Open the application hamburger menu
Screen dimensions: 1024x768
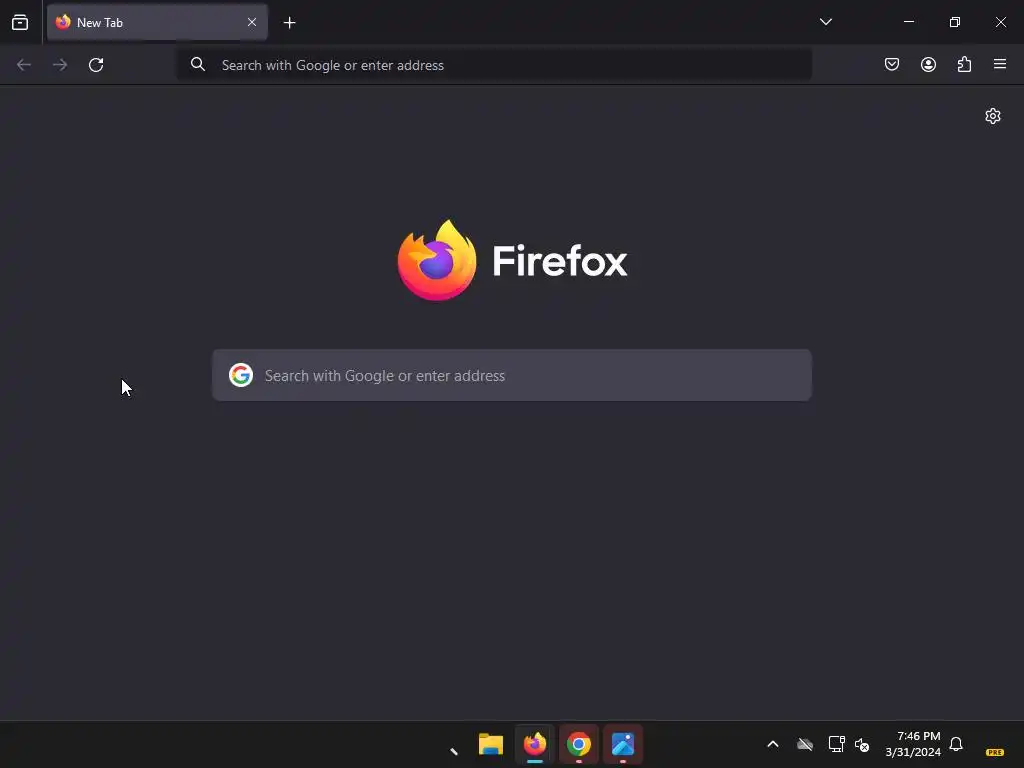click(1000, 64)
